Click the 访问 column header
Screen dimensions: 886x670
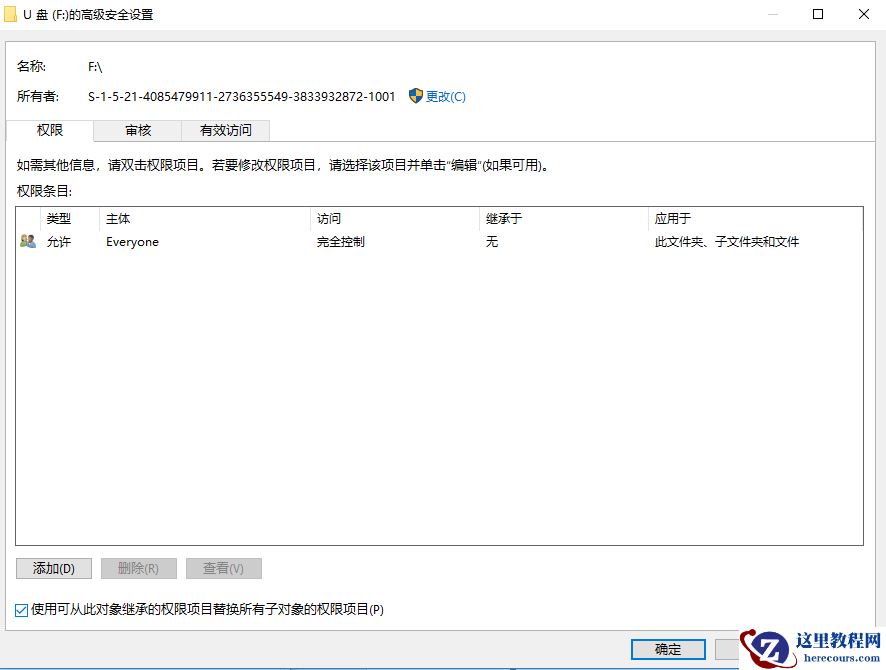tap(328, 218)
